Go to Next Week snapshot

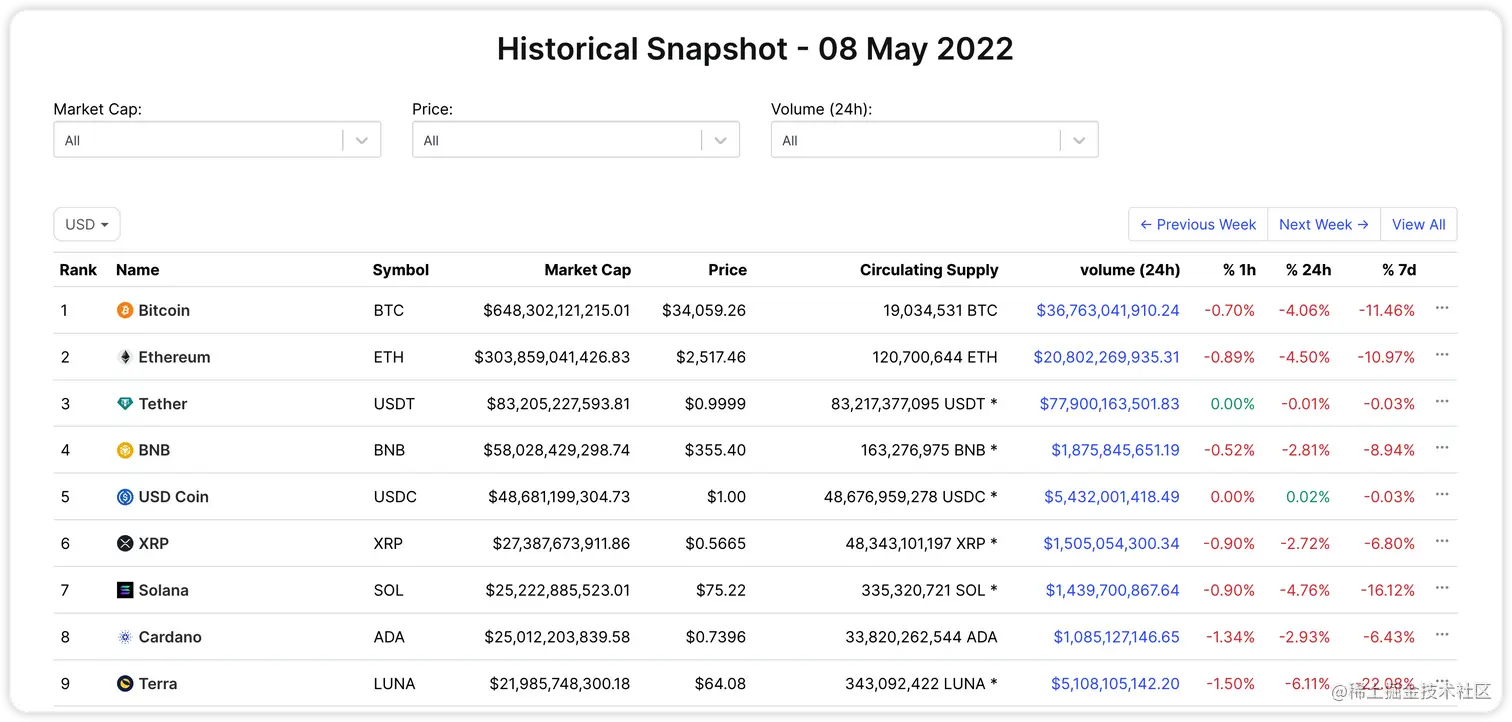pos(1324,225)
